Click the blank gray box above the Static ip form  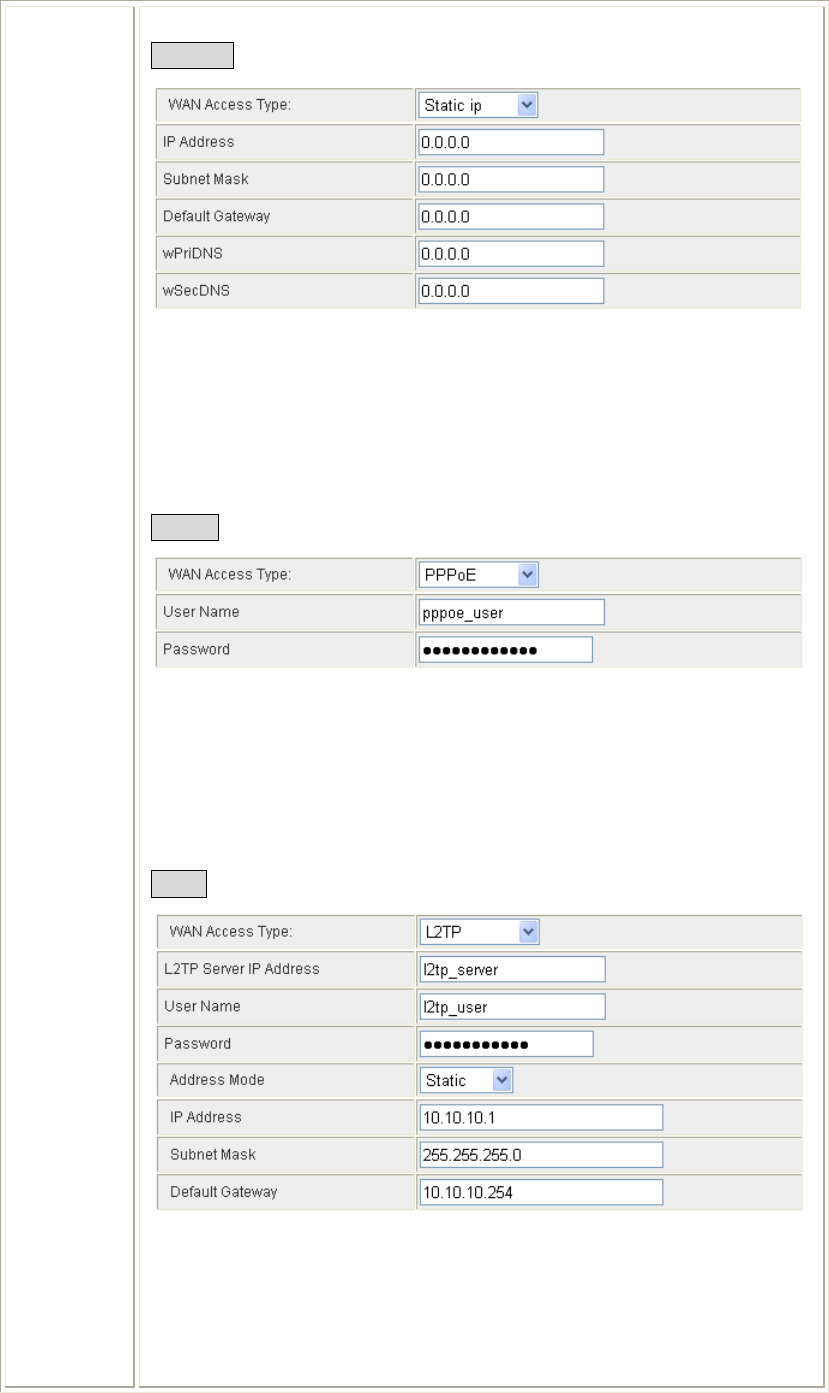tap(192, 55)
